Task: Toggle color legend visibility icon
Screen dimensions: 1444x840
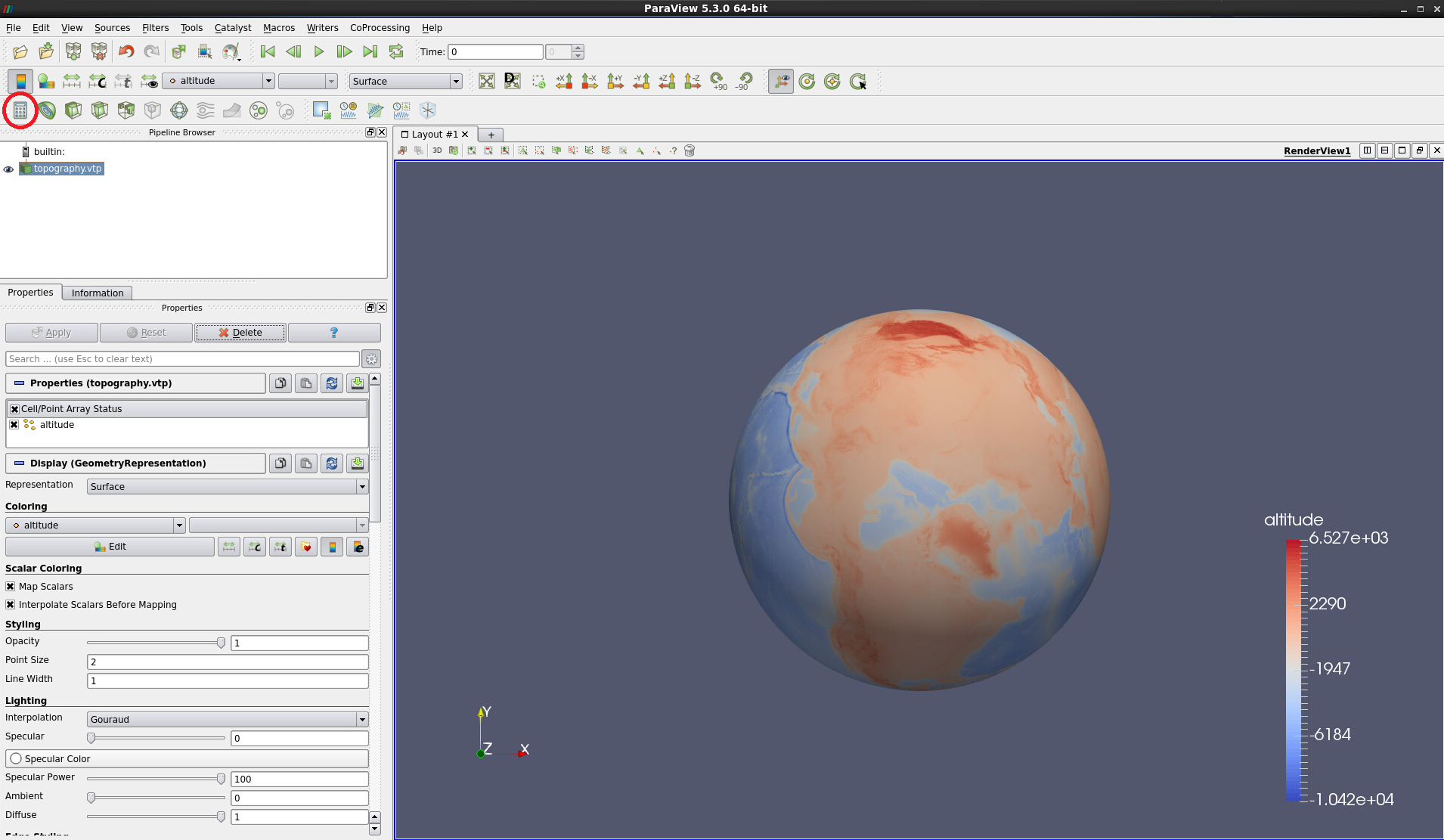Action: (20, 82)
